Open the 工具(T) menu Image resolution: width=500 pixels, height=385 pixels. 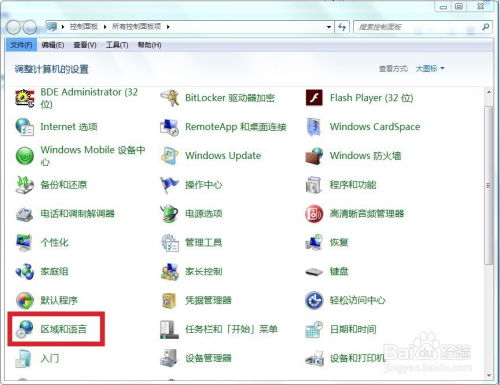[x=117, y=45]
